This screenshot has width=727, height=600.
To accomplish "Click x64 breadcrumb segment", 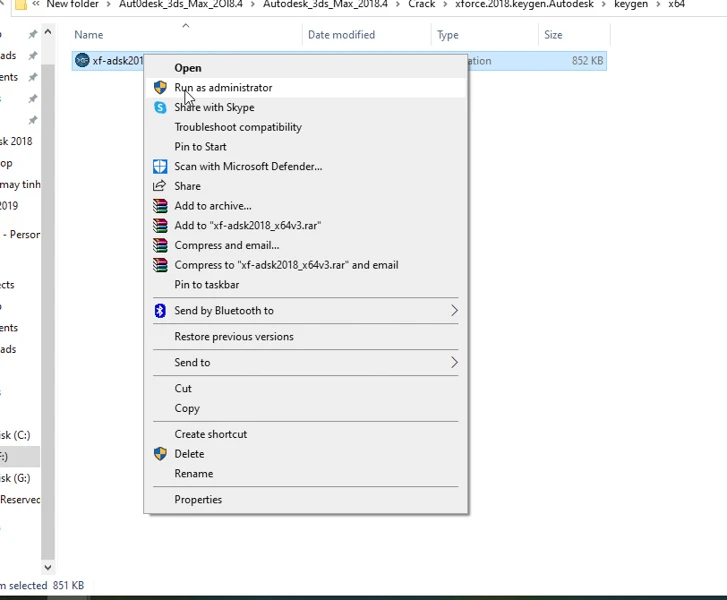I will pyautogui.click(x=676, y=4).
